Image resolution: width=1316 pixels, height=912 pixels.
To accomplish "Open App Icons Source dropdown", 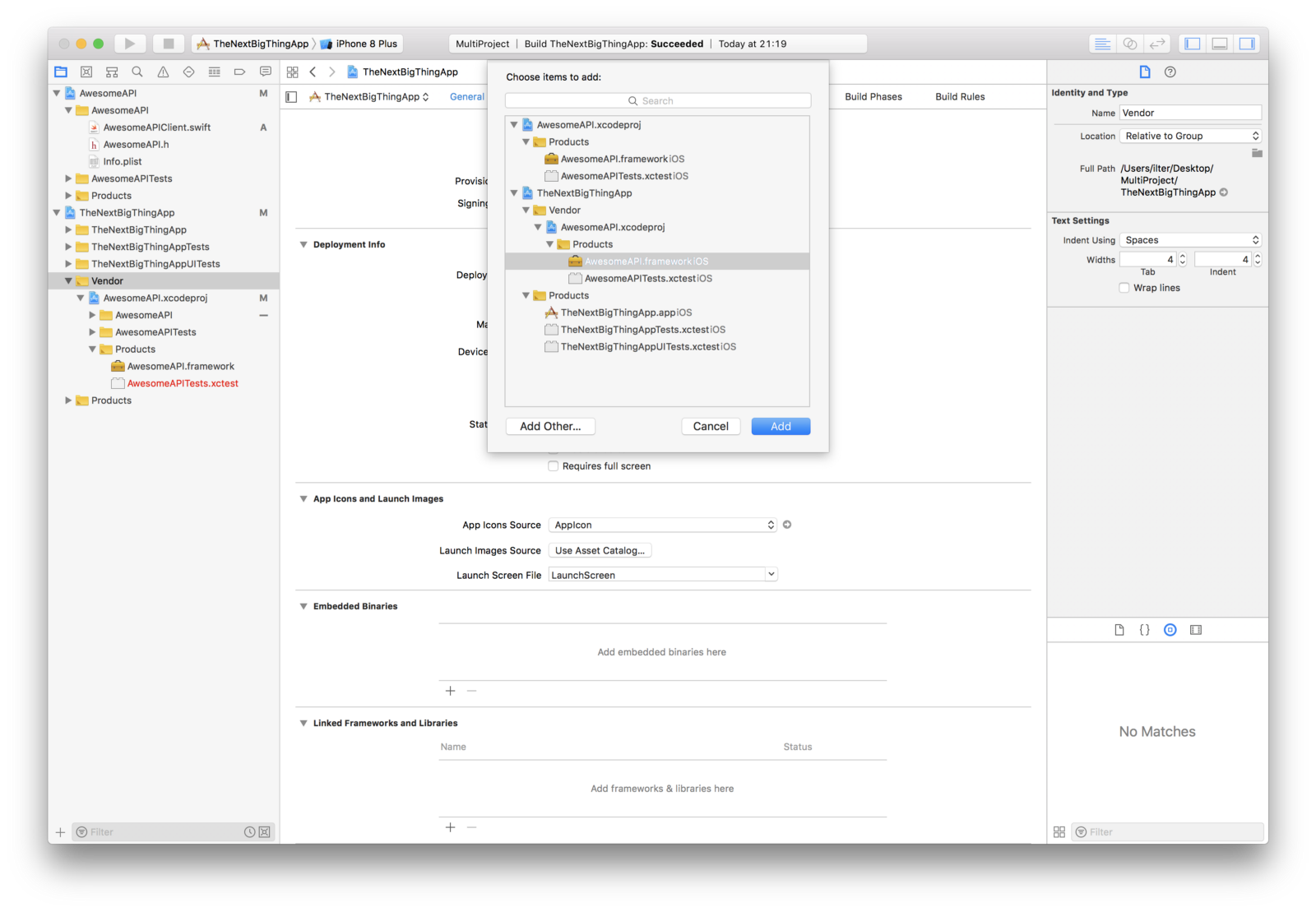I will pos(663,525).
